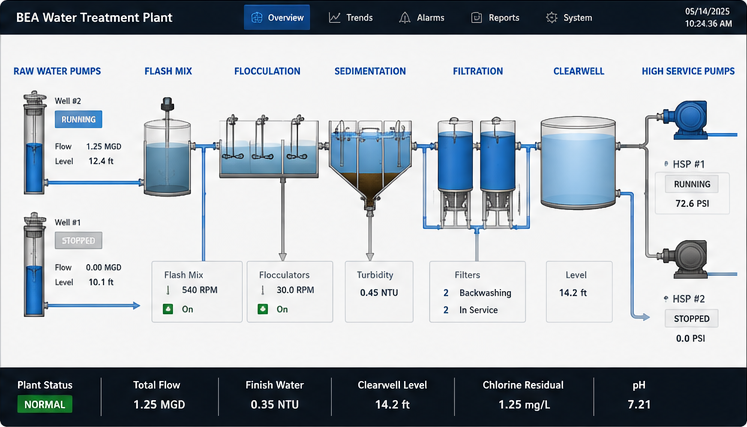
Task: Click the Backwashing filters row
Action: (477, 293)
